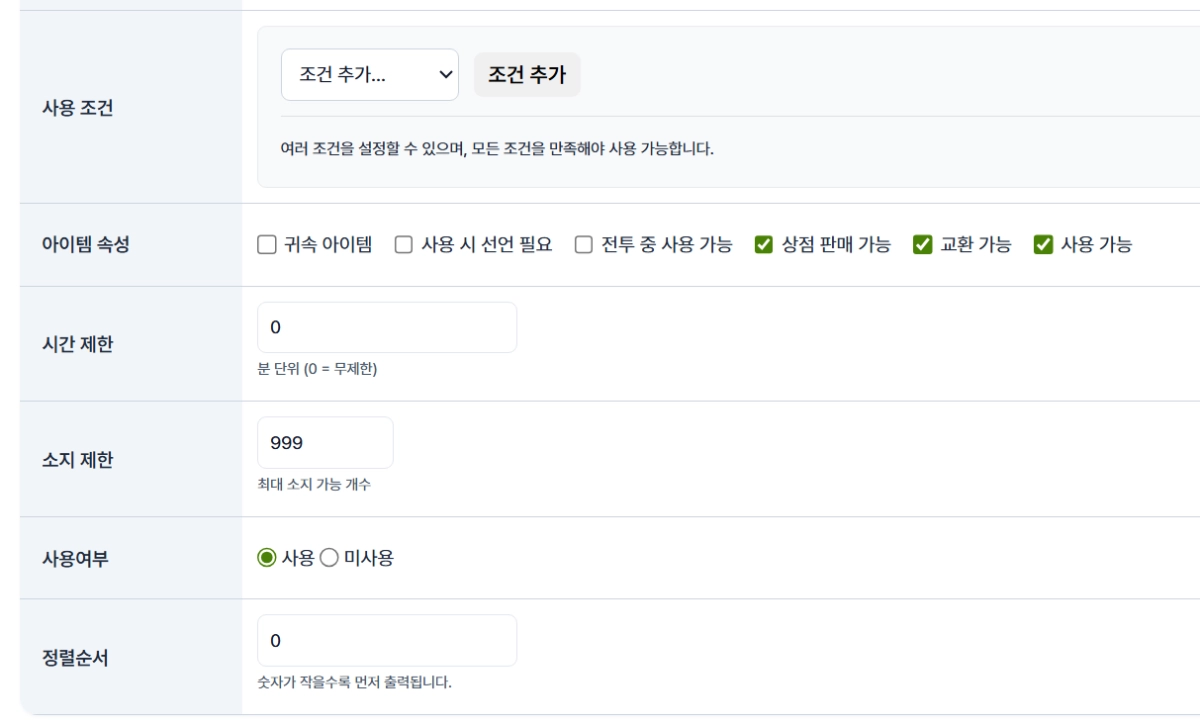1200x725 pixels.
Task: Enable the 귀속 아이템 checkbox
Action: coord(267,245)
